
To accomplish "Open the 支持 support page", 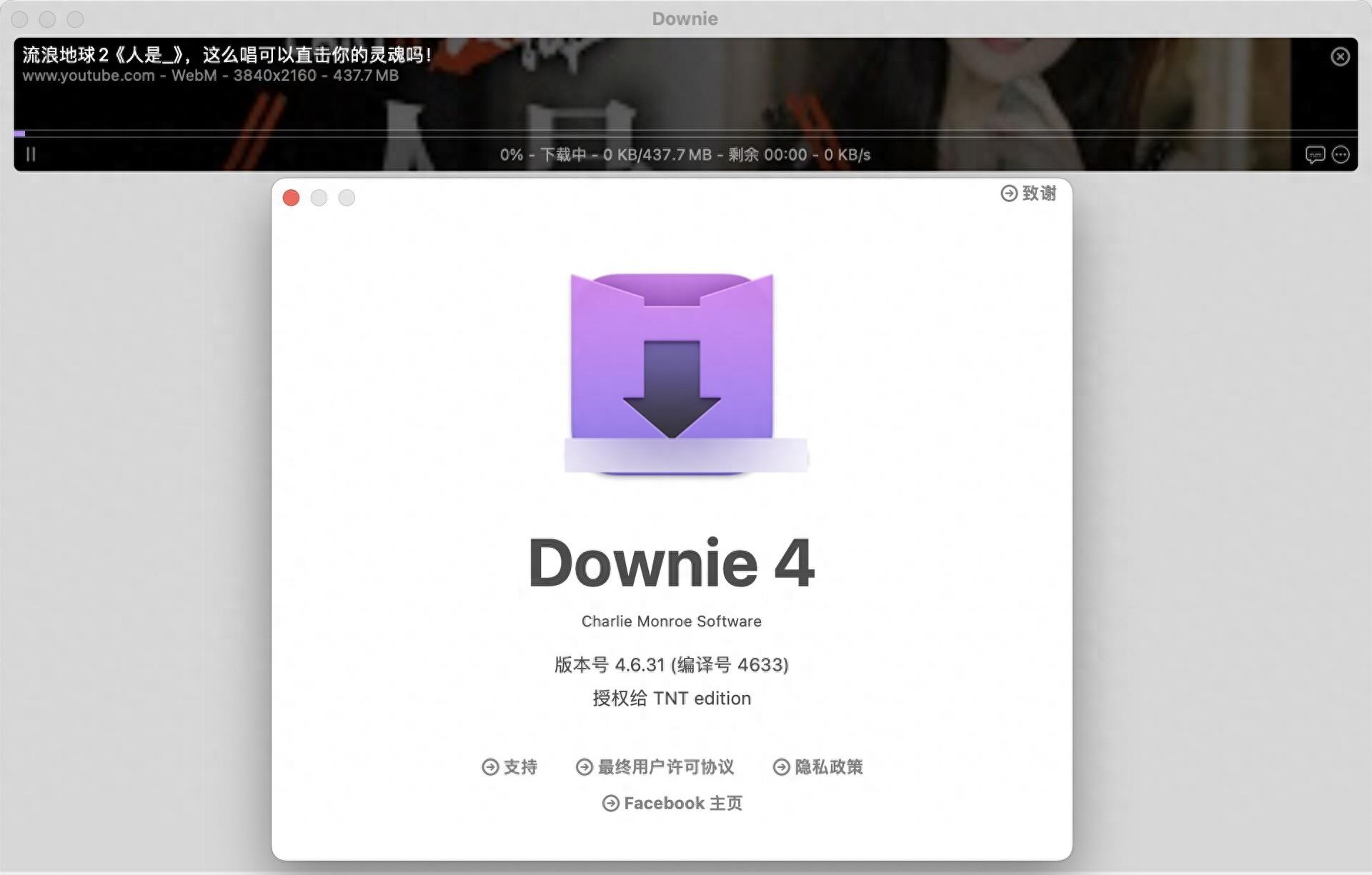I will coord(520,767).
